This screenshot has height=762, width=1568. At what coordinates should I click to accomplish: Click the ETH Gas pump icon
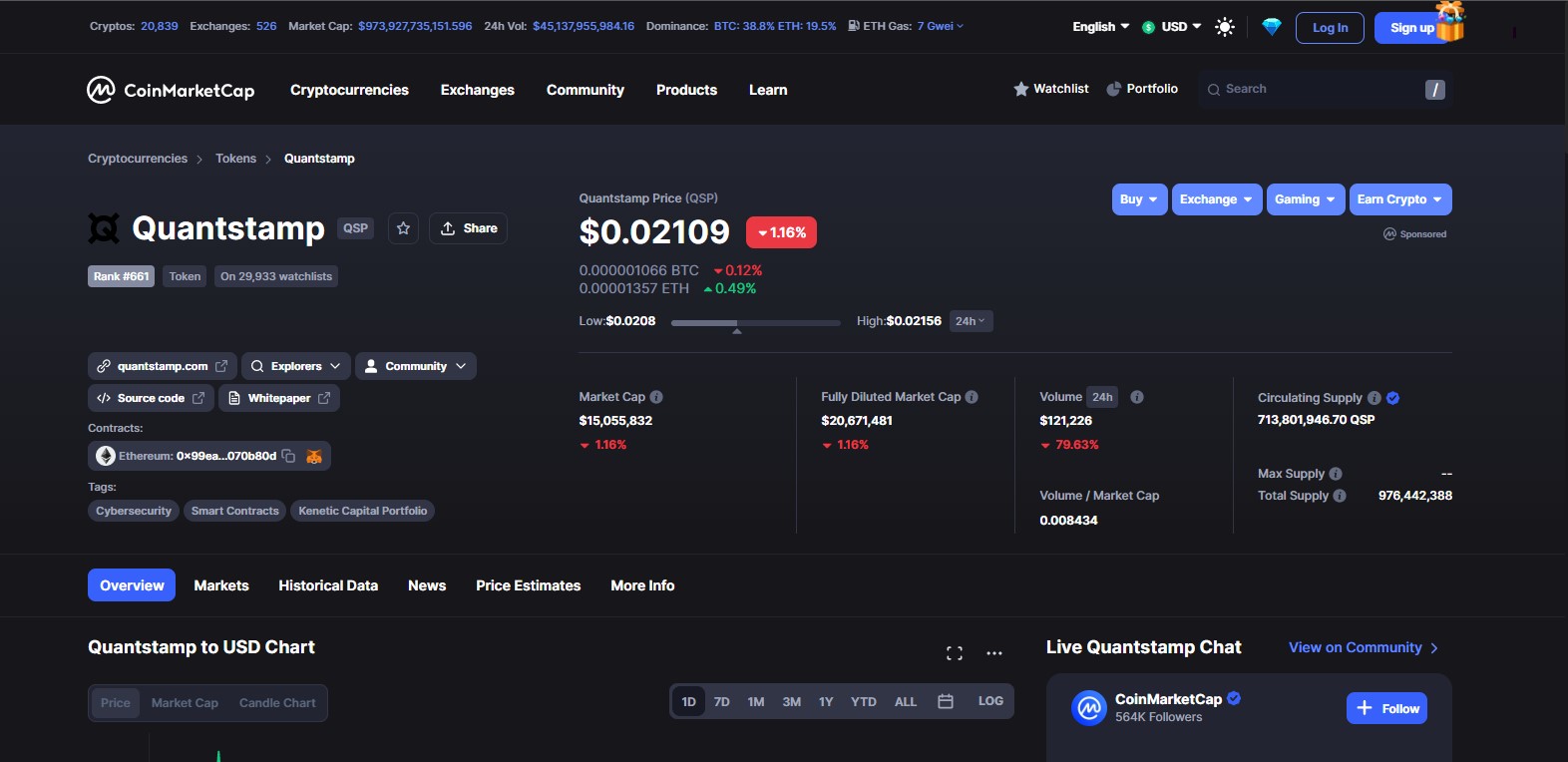coord(854,26)
